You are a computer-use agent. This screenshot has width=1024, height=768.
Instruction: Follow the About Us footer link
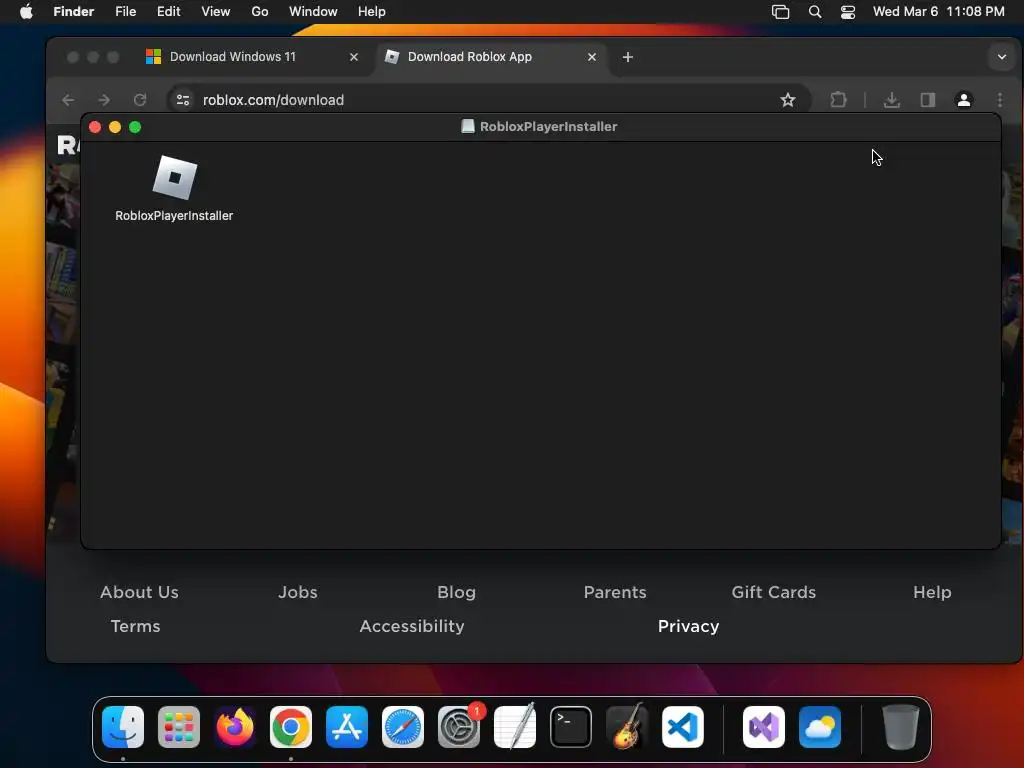coord(139,592)
